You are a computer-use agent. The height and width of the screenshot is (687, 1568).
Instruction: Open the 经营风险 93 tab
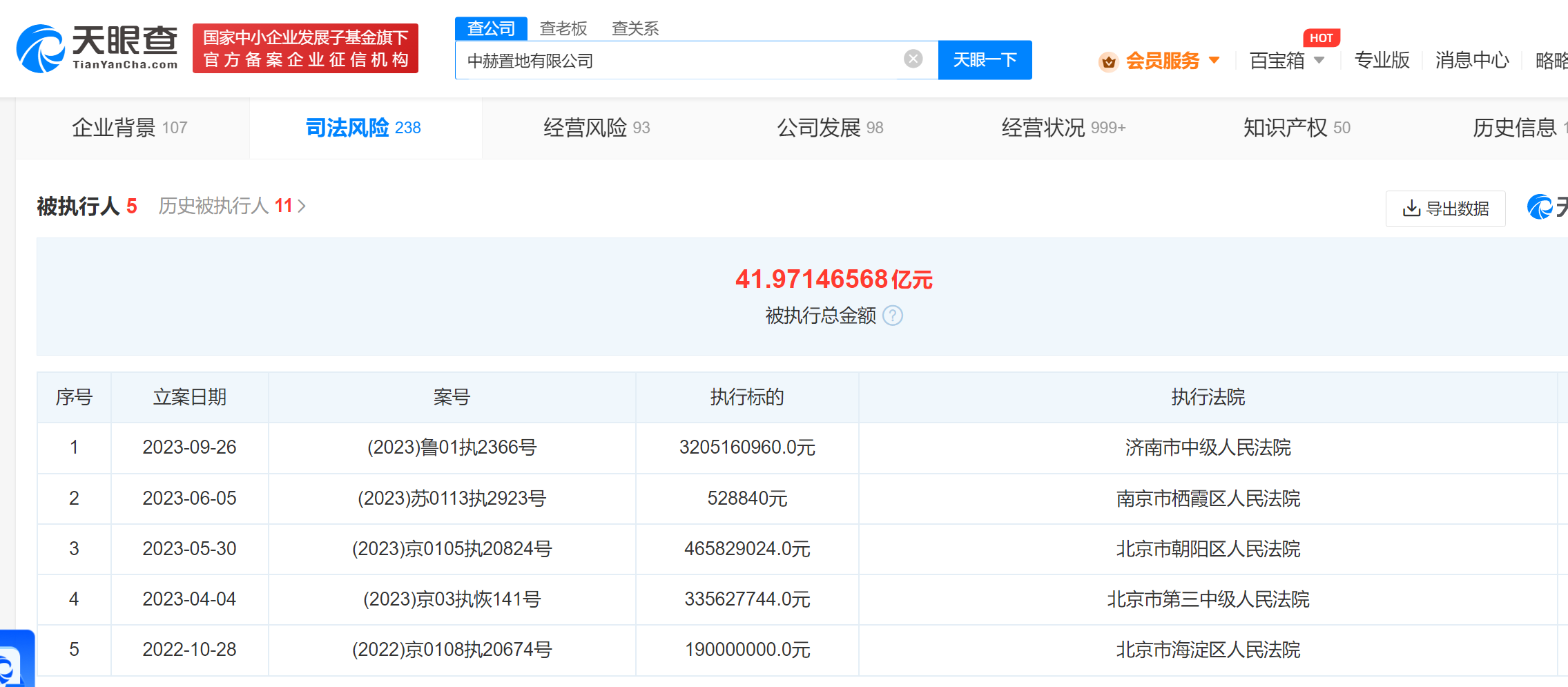click(x=597, y=128)
